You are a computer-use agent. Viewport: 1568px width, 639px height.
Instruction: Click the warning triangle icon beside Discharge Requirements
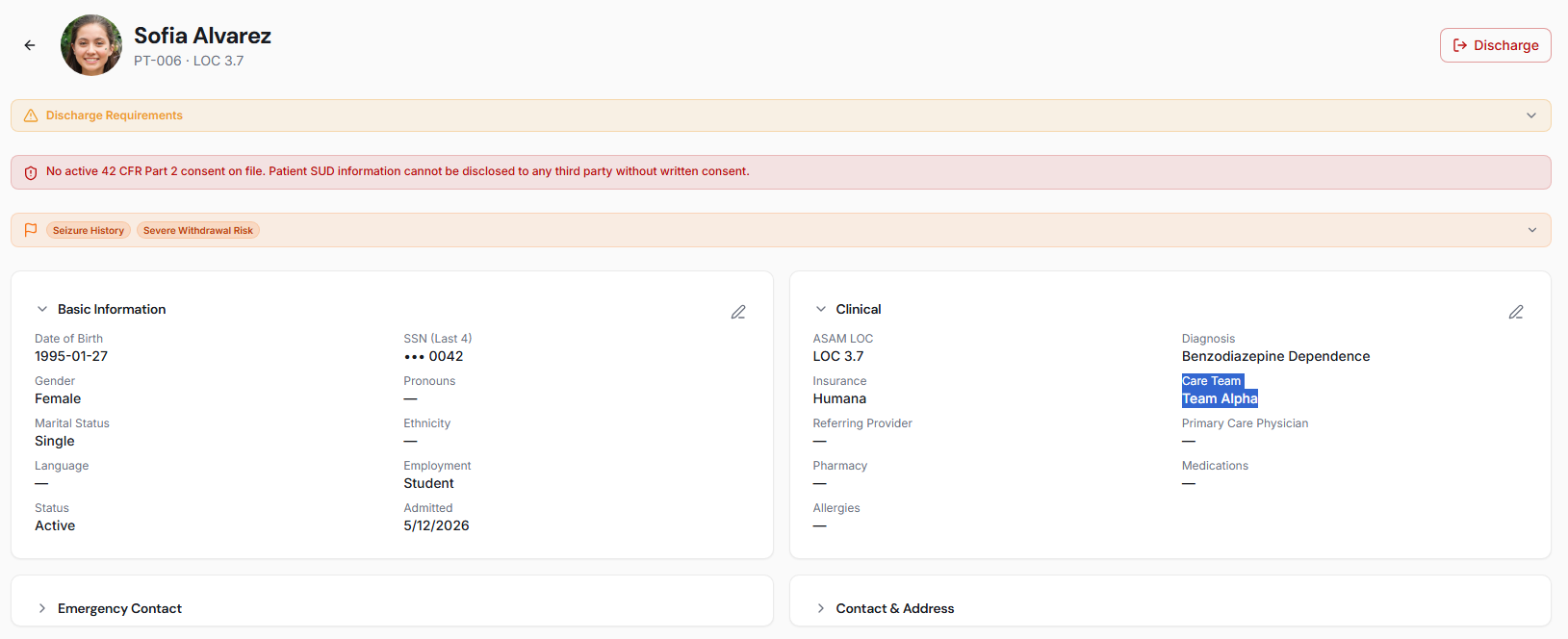(x=31, y=115)
